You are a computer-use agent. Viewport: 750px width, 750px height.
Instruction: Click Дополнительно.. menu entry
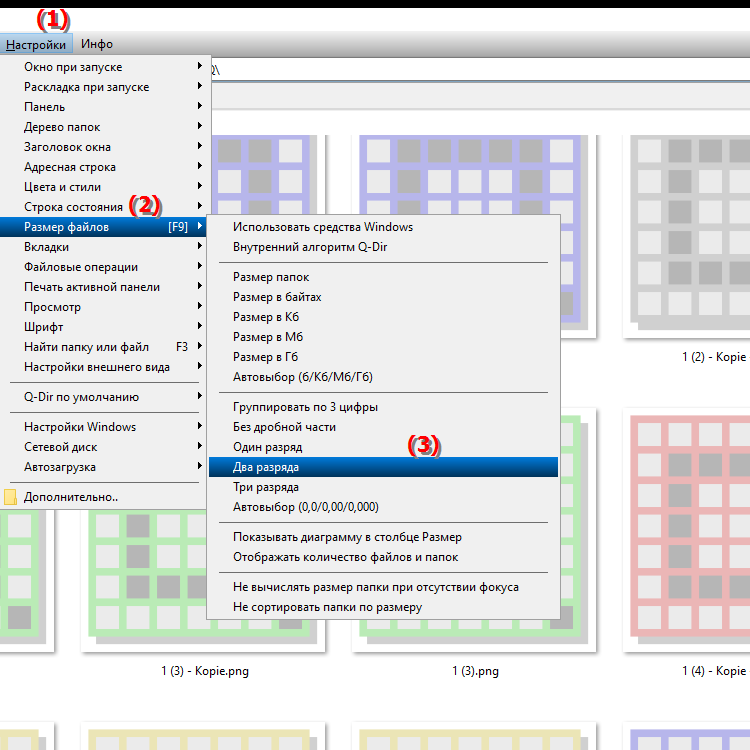[x=103, y=497]
